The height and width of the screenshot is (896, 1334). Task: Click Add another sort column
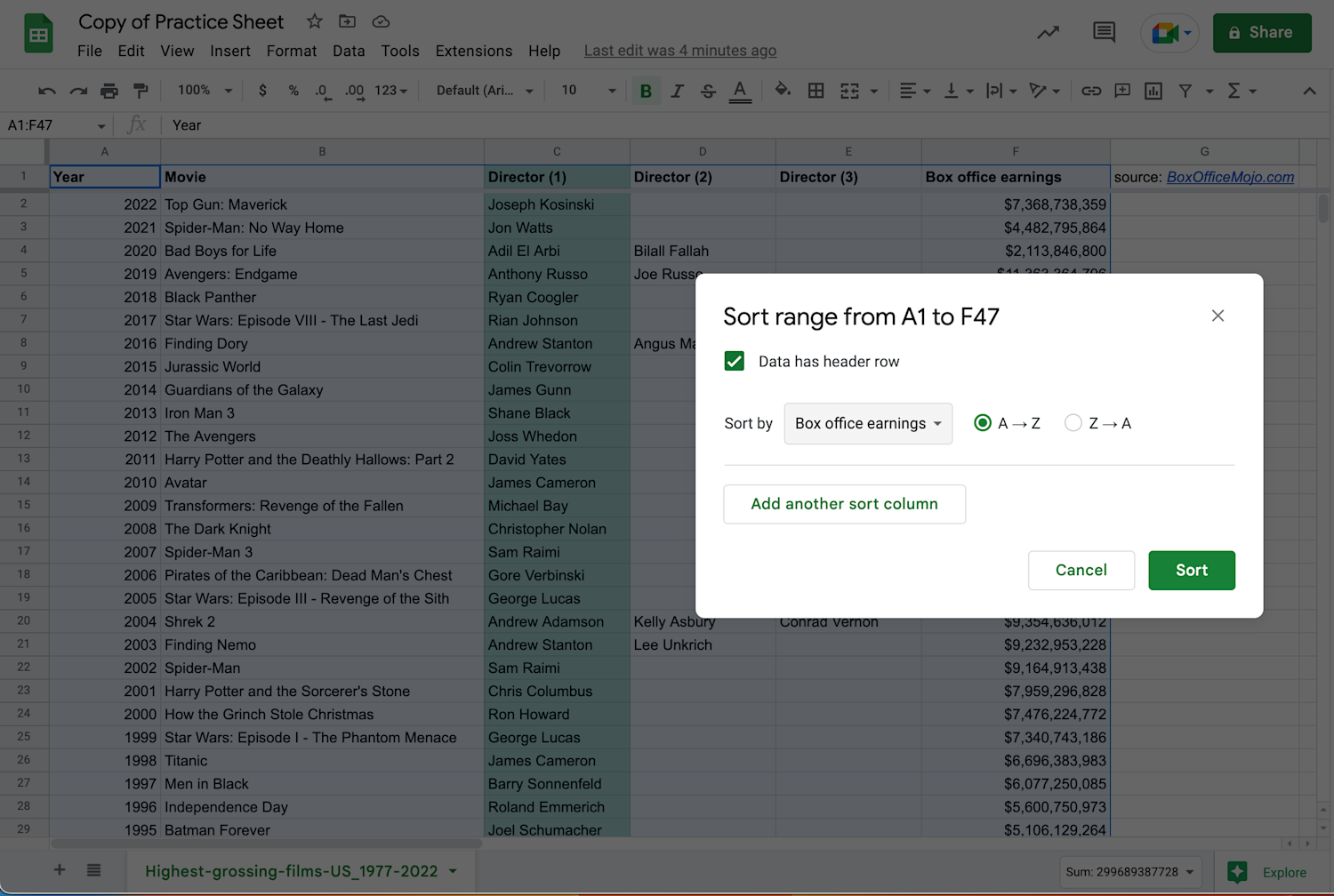coord(845,504)
